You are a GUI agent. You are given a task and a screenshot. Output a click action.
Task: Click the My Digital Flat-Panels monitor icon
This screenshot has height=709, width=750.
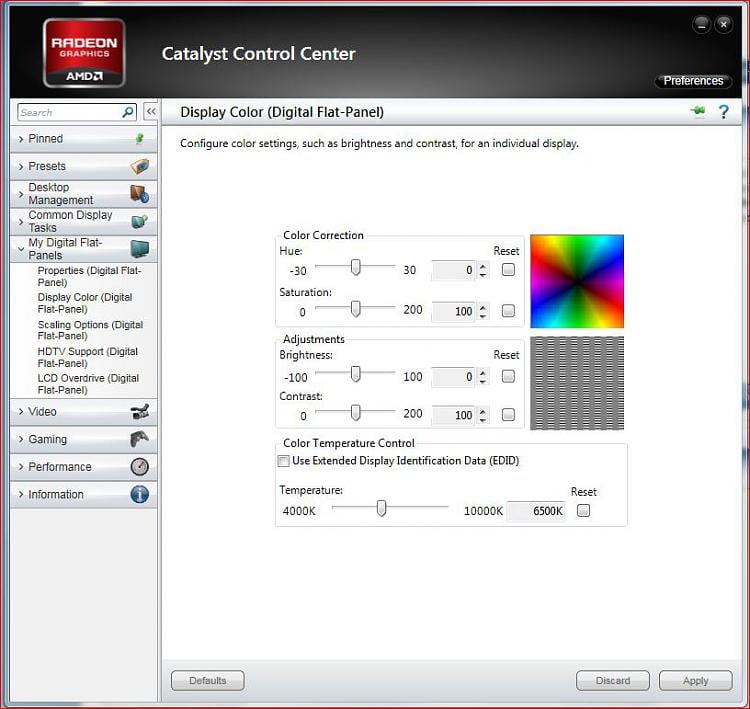click(x=140, y=249)
